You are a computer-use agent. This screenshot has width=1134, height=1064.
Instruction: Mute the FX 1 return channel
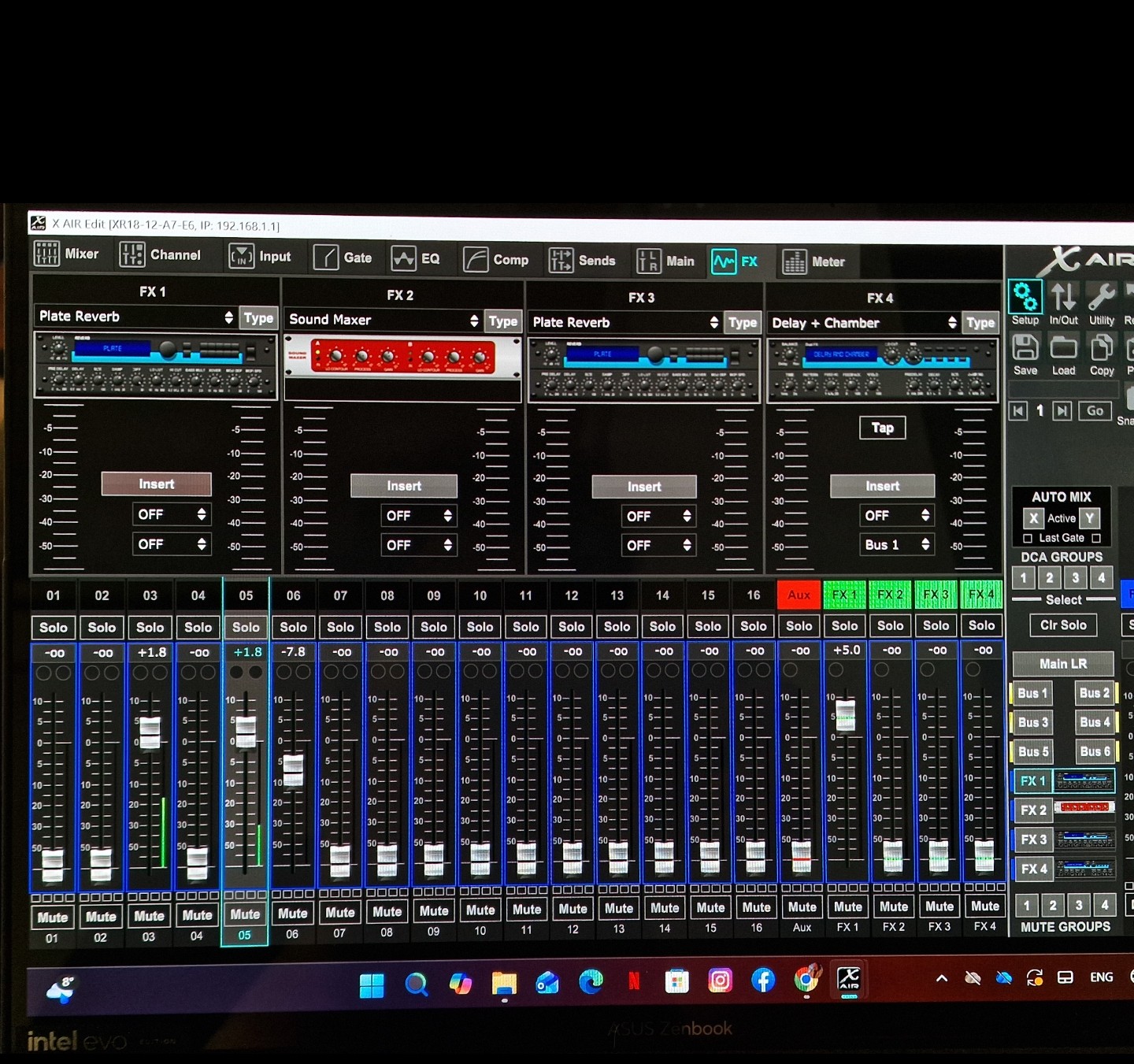[x=848, y=906]
